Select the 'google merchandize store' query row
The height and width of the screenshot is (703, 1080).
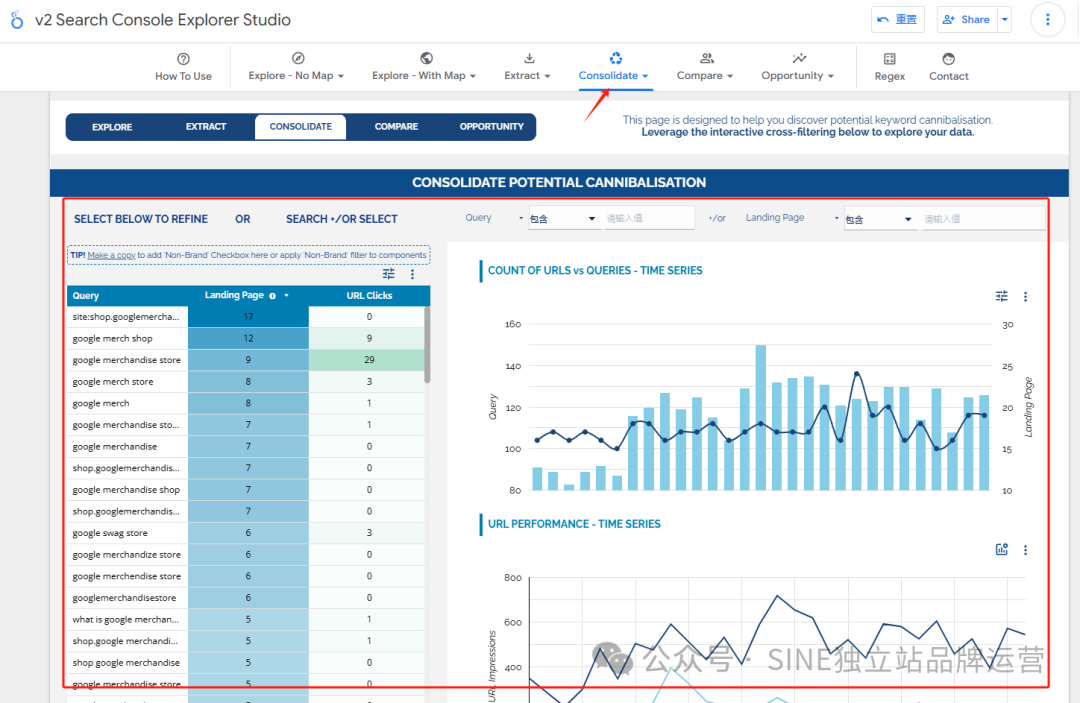tap(248, 554)
